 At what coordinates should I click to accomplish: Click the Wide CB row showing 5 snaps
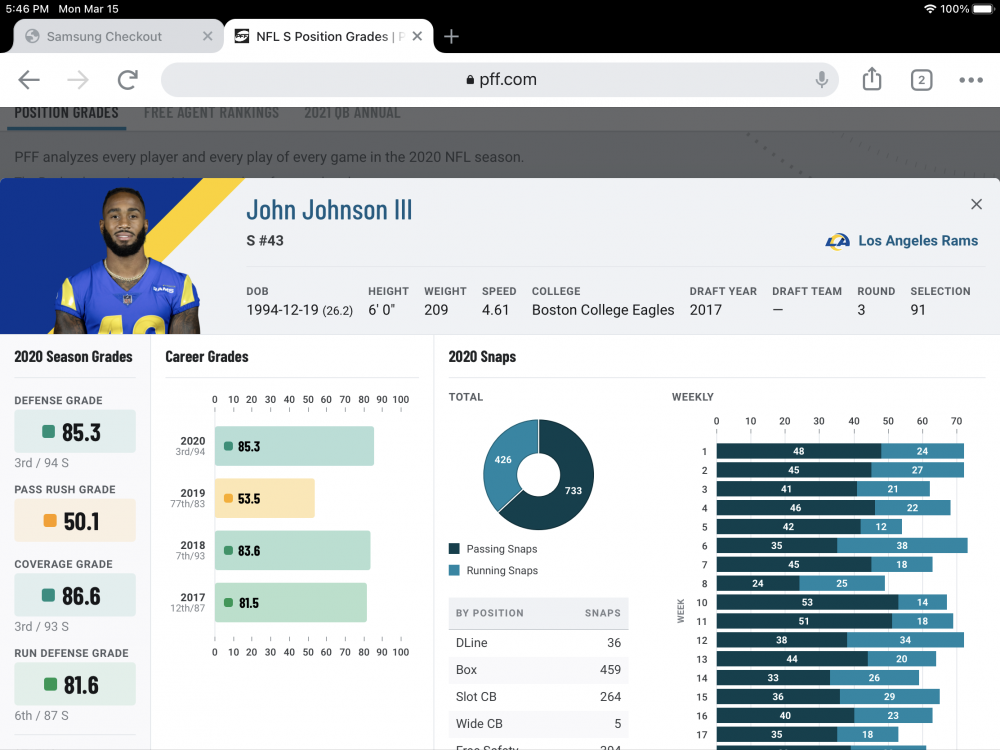click(538, 724)
